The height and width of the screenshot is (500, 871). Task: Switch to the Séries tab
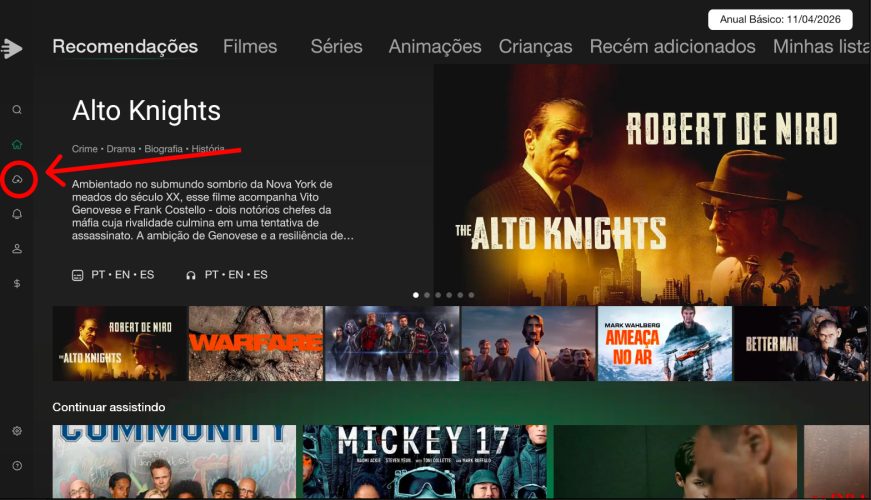(x=337, y=47)
